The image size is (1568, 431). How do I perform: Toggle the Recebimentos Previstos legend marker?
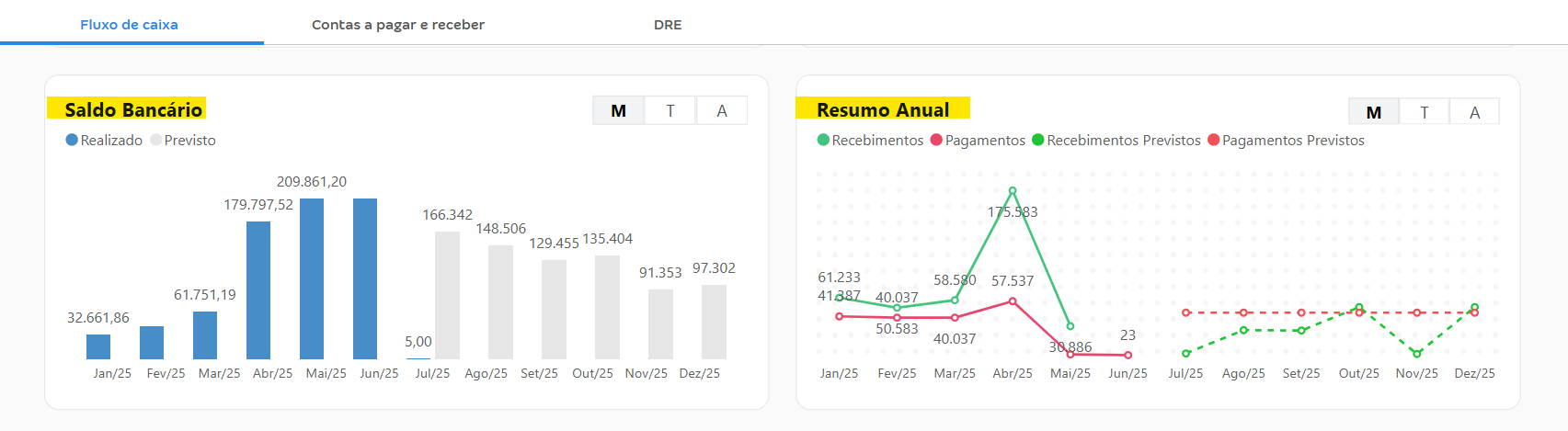[x=1038, y=141]
